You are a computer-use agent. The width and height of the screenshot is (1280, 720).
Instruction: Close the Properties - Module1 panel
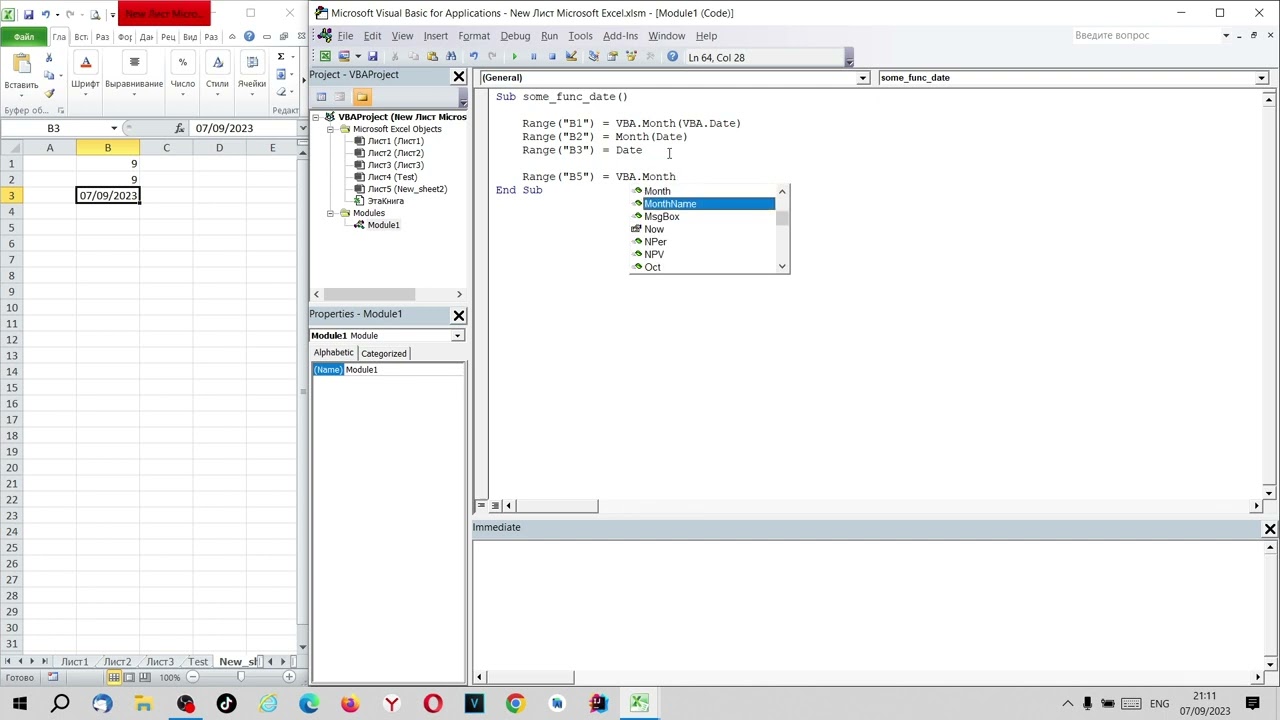(459, 315)
